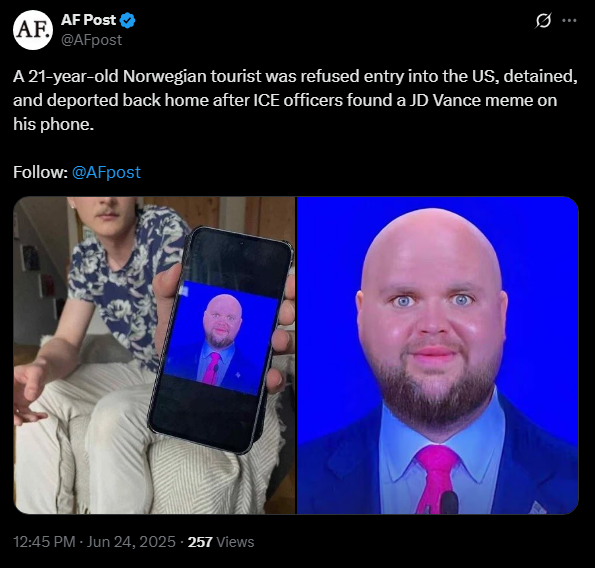Click the phone screen in left photo
Viewport: 595px width, 568px height.
click(x=220, y=338)
